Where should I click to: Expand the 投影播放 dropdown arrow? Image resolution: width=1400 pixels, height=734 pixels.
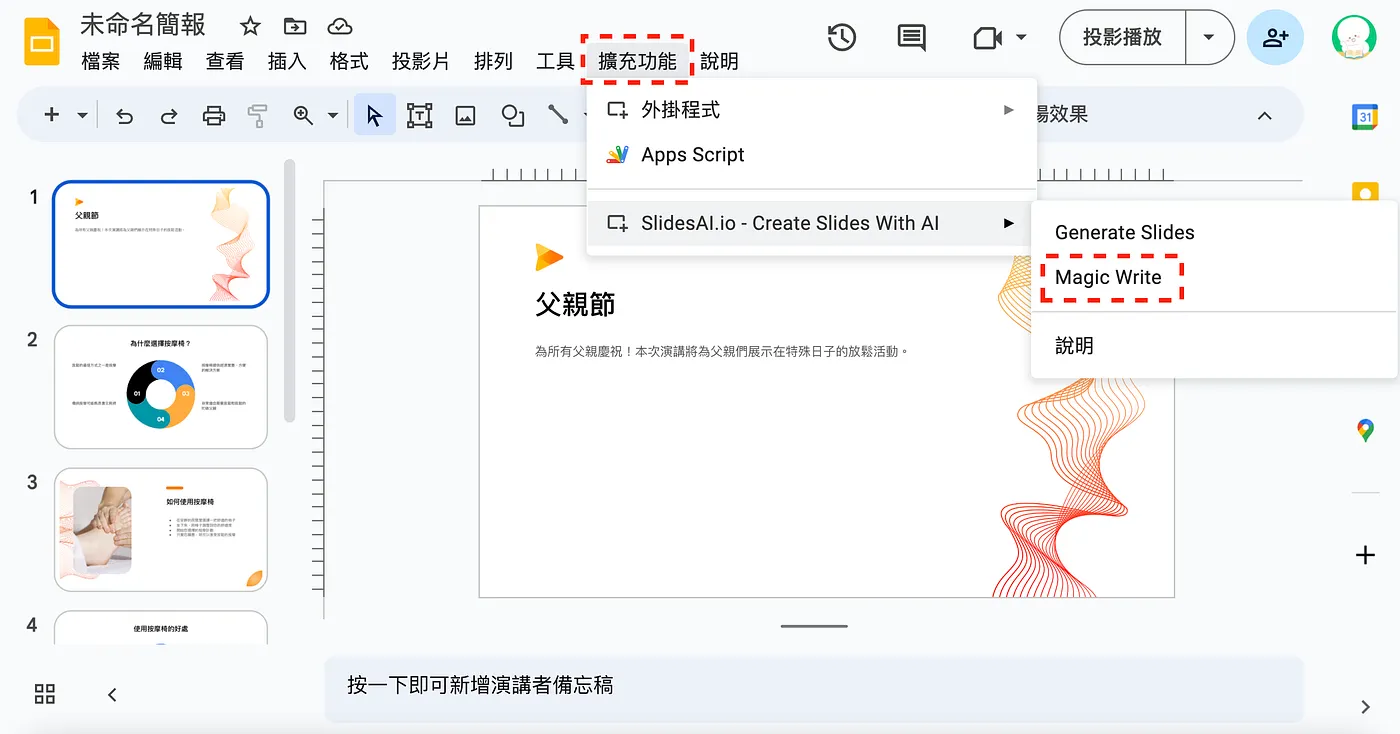(1209, 38)
